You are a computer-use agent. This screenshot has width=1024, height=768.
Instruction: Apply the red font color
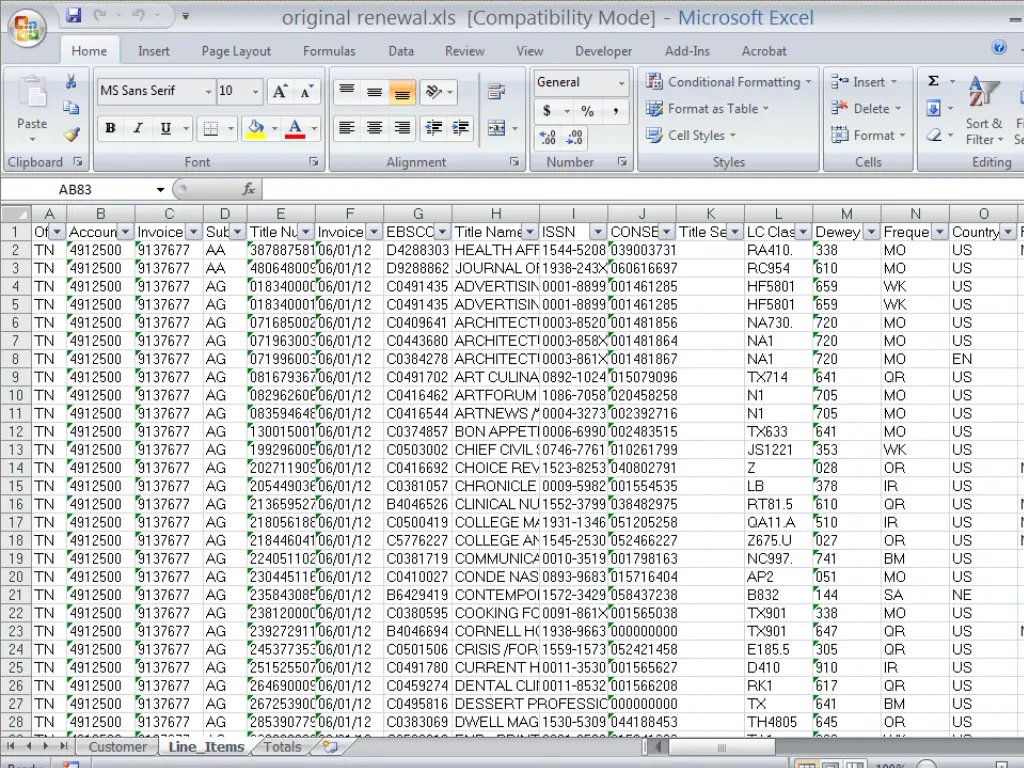point(295,128)
